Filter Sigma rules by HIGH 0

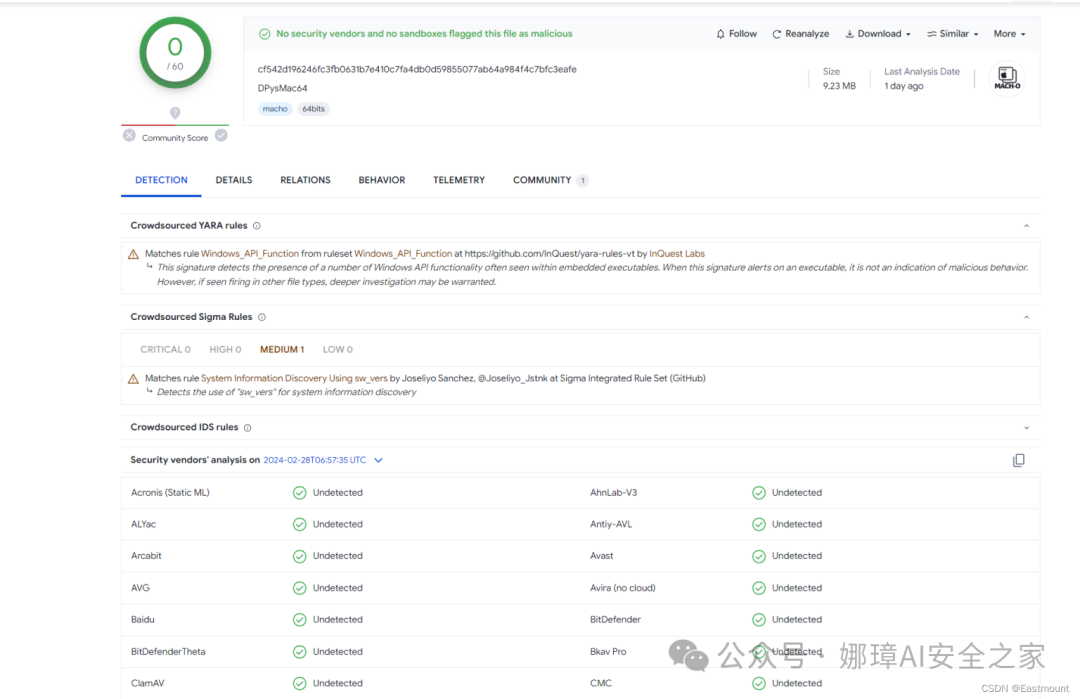tap(225, 350)
